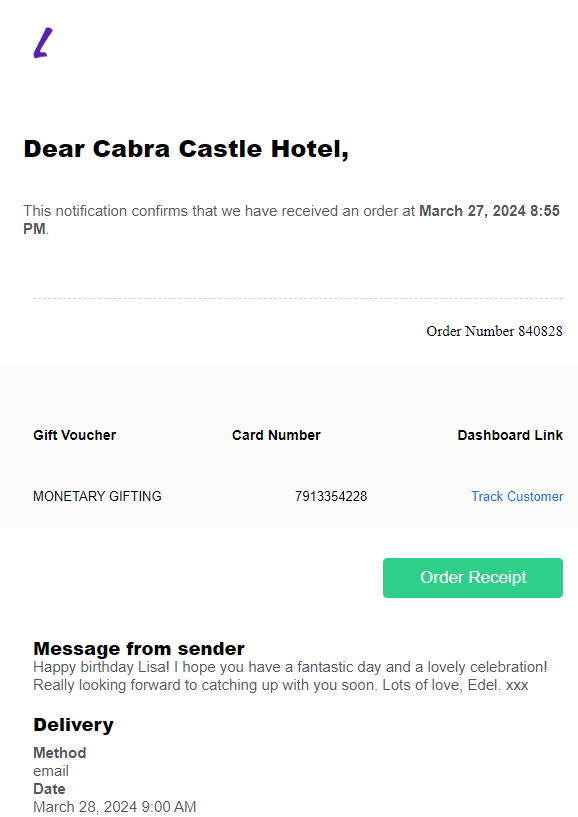Open the Track Customer link
Viewport: 578px width, 817px height.
517,496
